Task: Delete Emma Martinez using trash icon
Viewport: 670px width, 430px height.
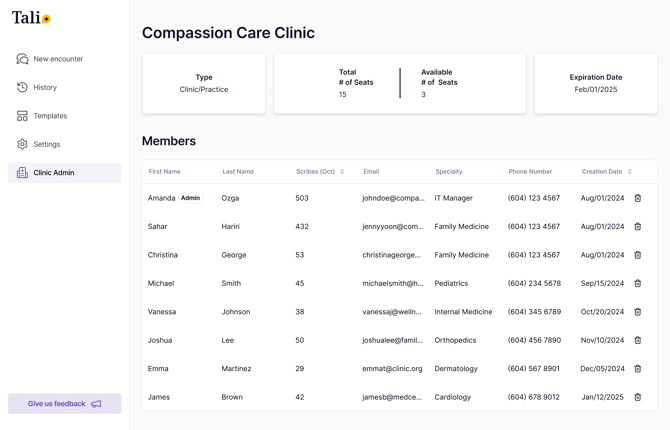Action: (638, 369)
